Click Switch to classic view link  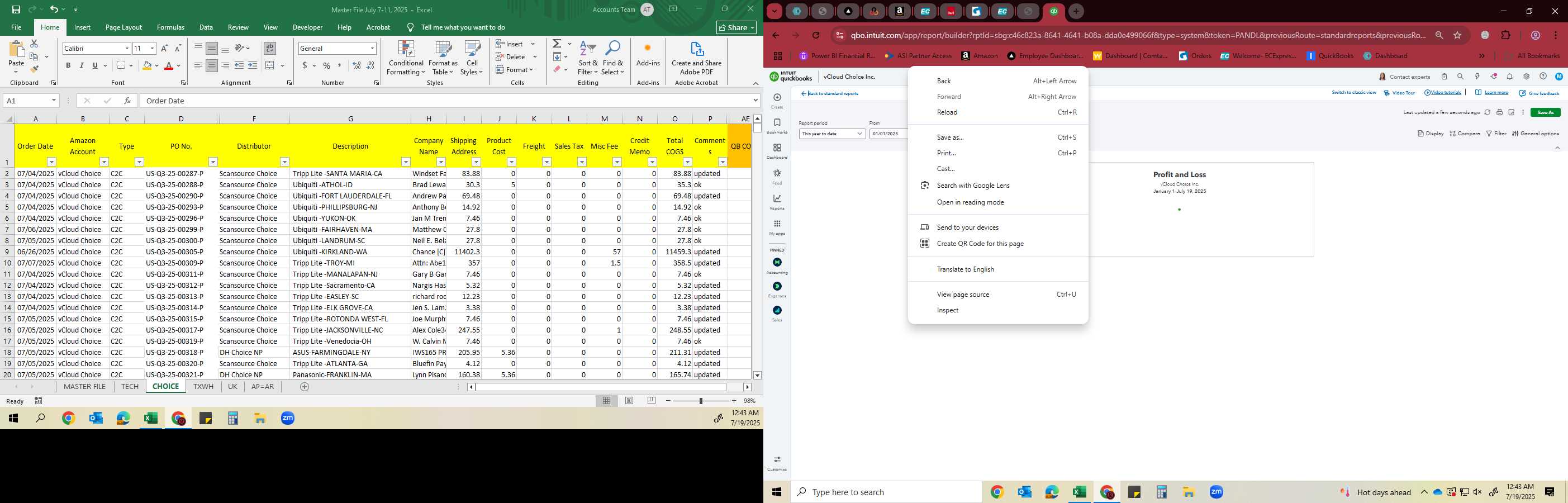[1354, 93]
